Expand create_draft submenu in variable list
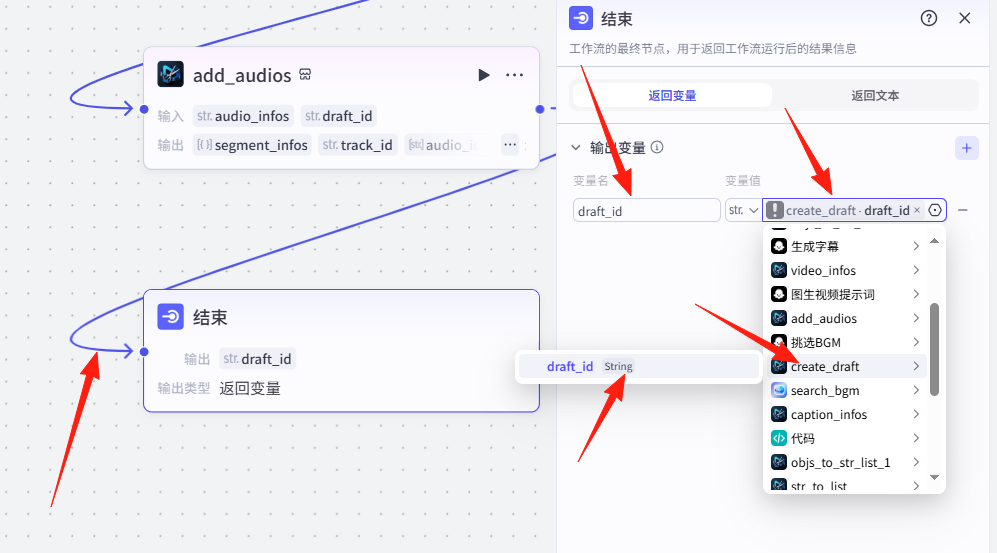997x553 pixels. pos(915,366)
